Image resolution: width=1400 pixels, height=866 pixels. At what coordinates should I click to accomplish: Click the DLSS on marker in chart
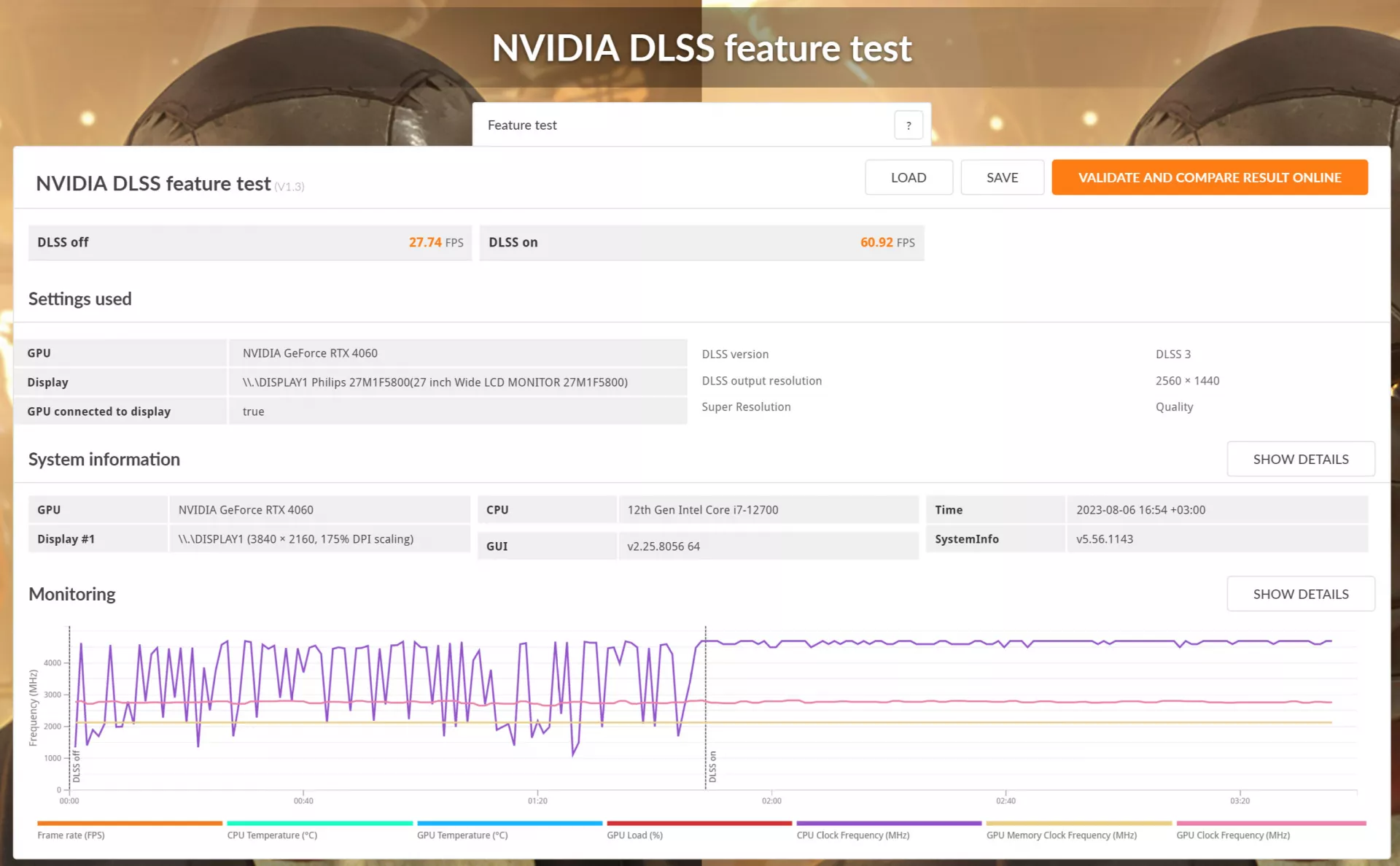point(712,767)
